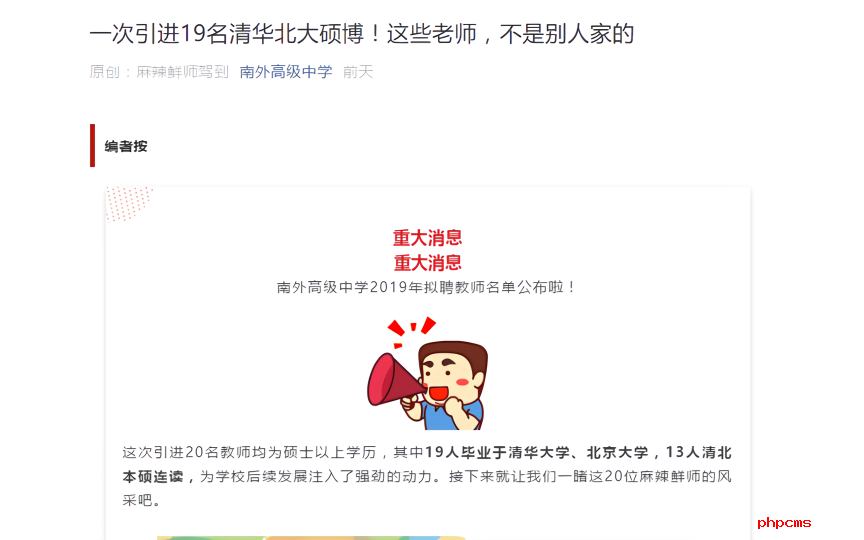Click the 原创 original tag label
Screen dimensions: 864x540
click(x=104, y=72)
